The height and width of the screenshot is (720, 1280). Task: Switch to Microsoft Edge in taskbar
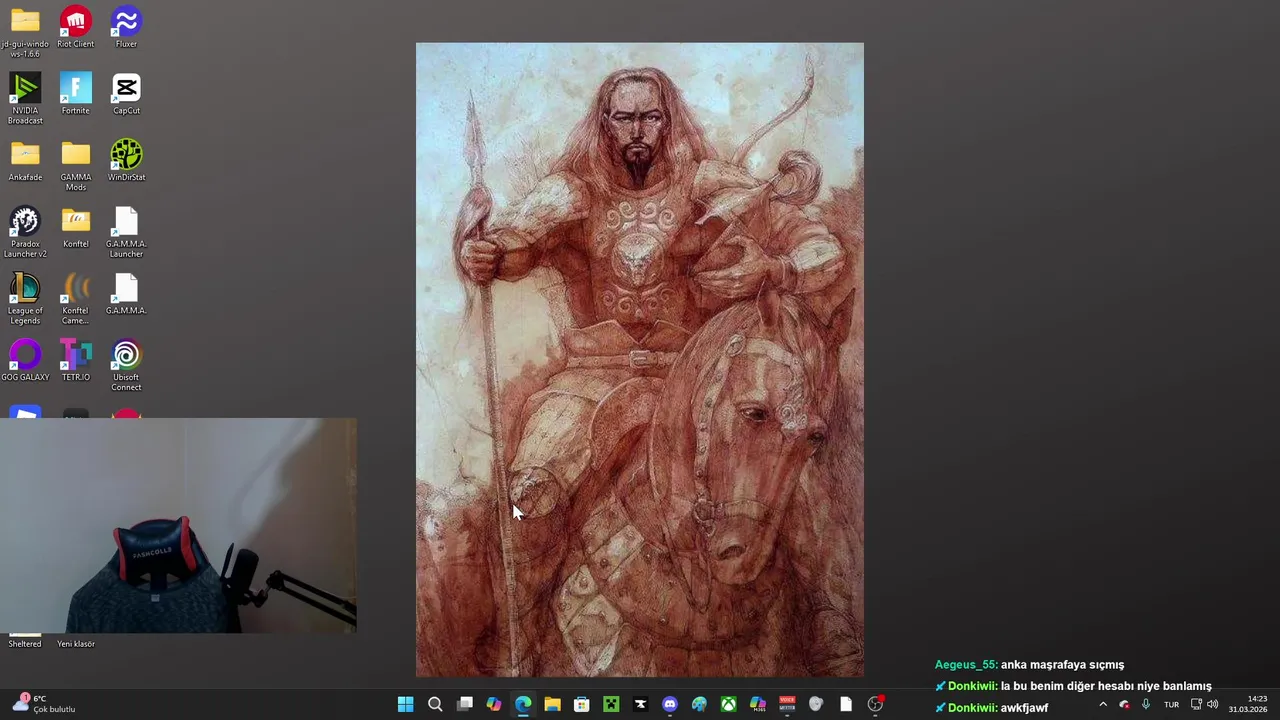[x=523, y=704]
